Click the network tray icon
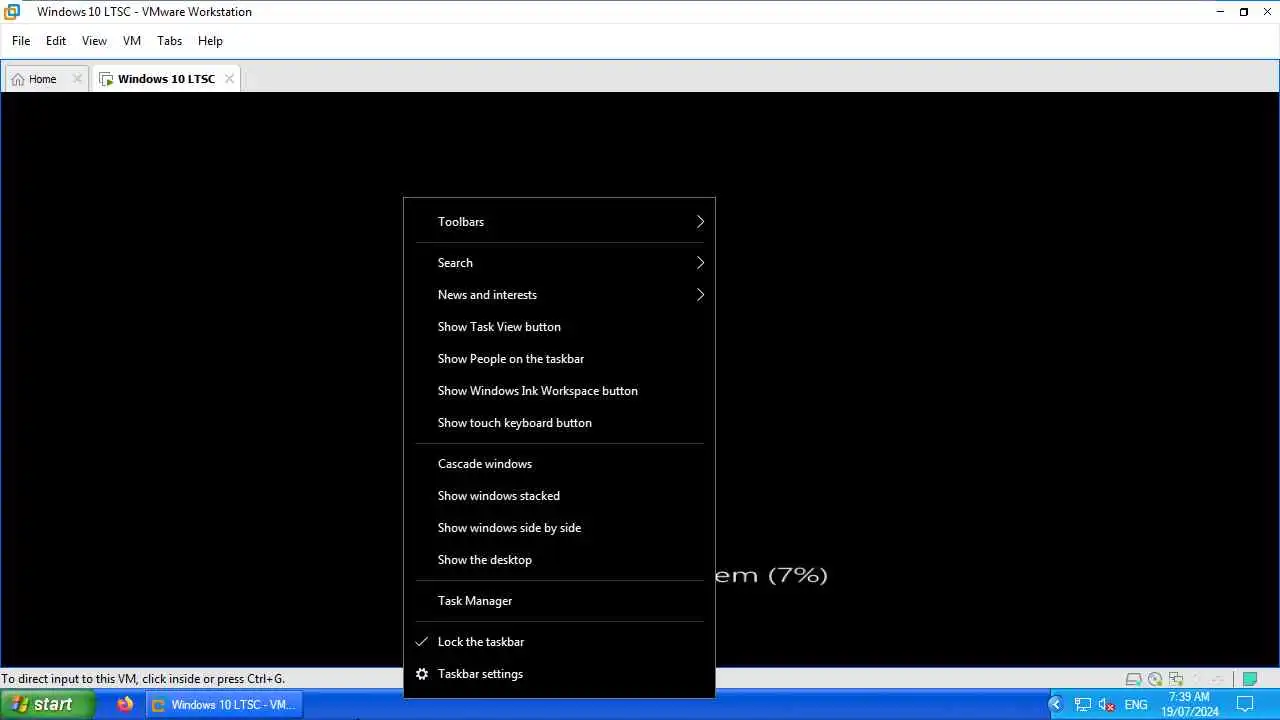The width and height of the screenshot is (1280, 720). click(x=1083, y=705)
